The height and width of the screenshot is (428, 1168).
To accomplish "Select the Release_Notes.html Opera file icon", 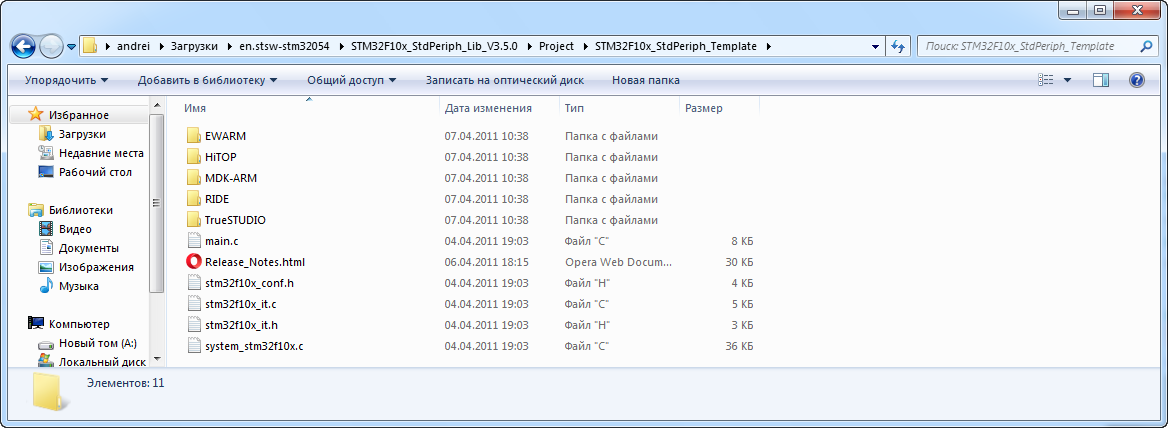I will tap(194, 262).
